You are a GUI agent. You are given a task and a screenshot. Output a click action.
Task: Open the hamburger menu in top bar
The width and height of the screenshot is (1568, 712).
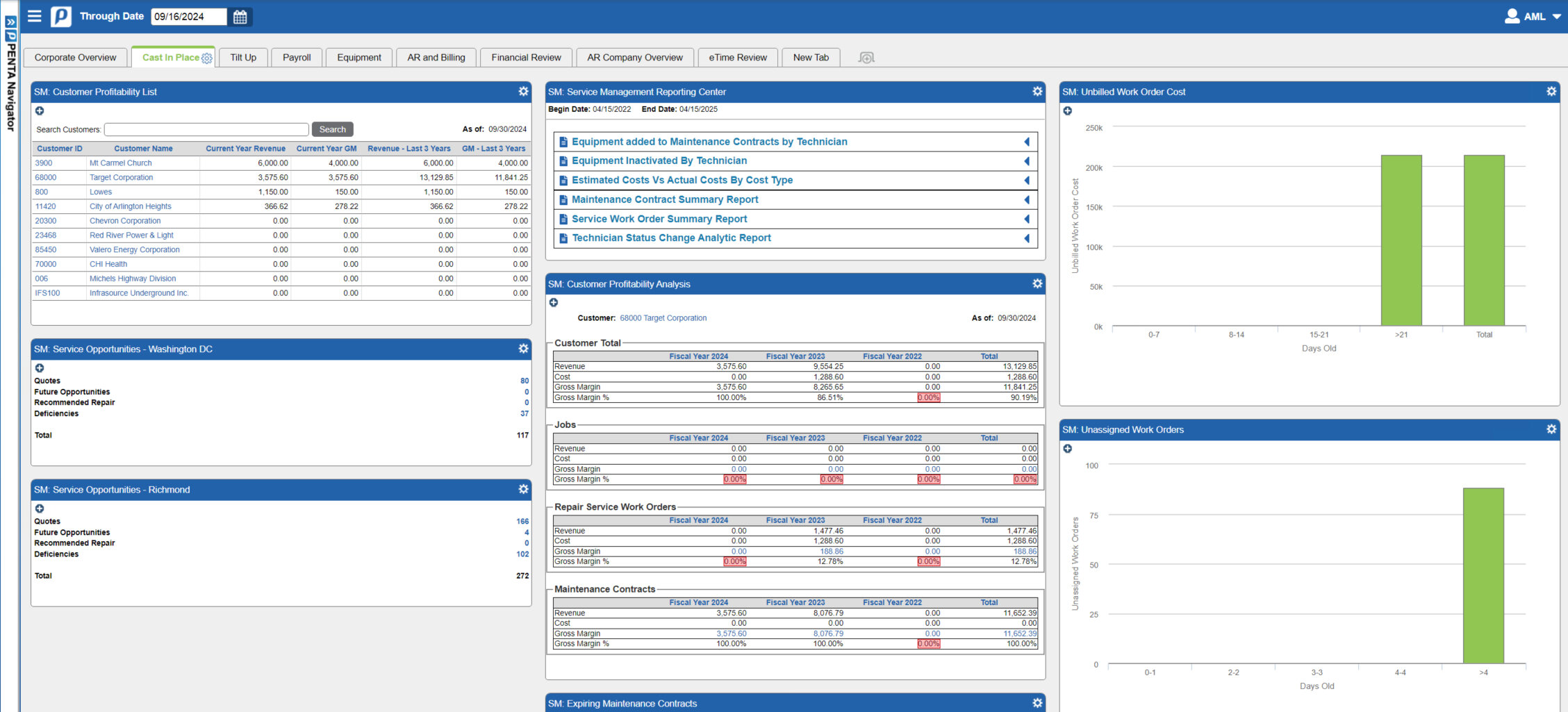[x=34, y=16]
